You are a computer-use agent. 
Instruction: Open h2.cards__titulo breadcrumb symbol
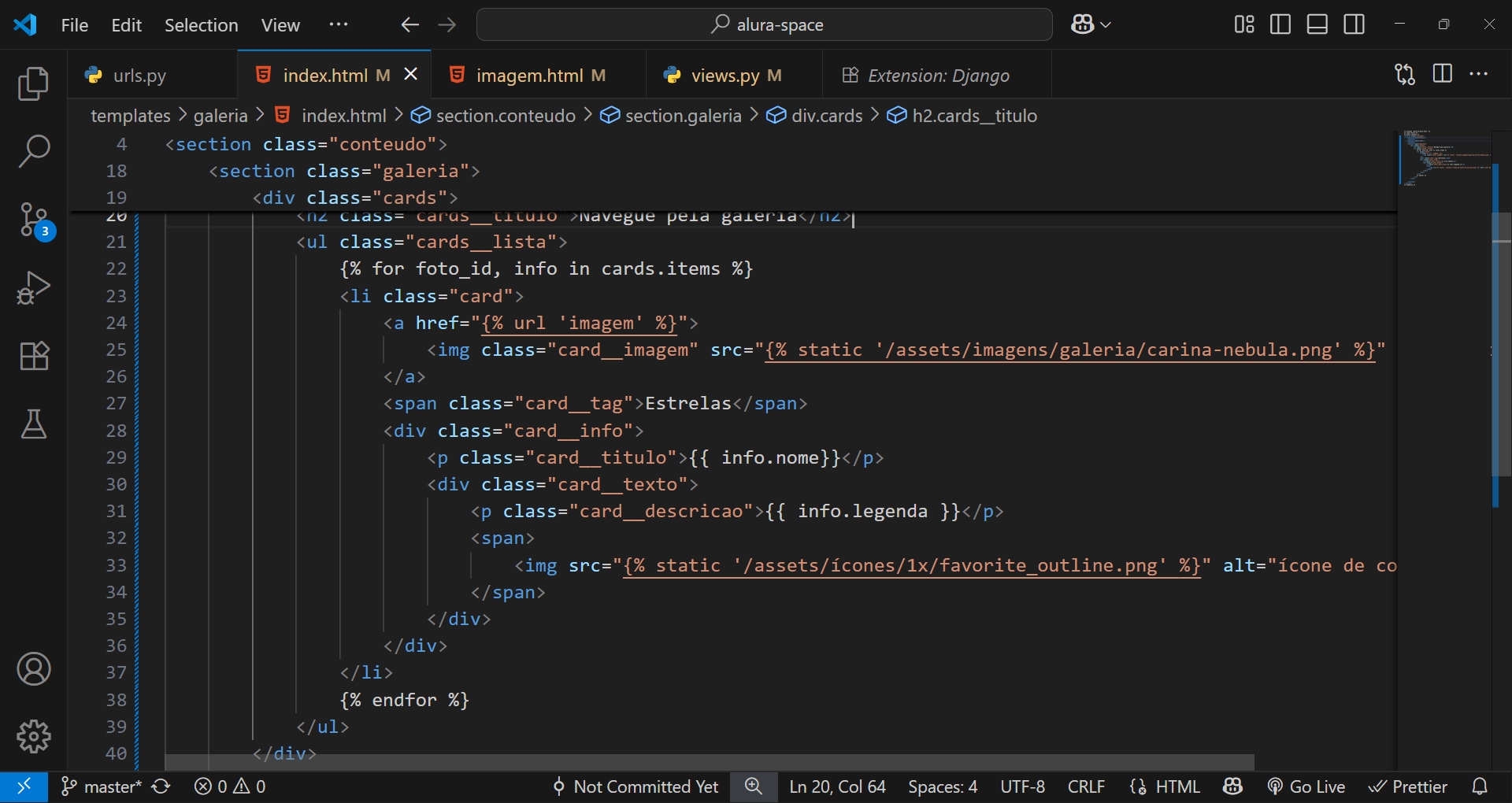974,116
